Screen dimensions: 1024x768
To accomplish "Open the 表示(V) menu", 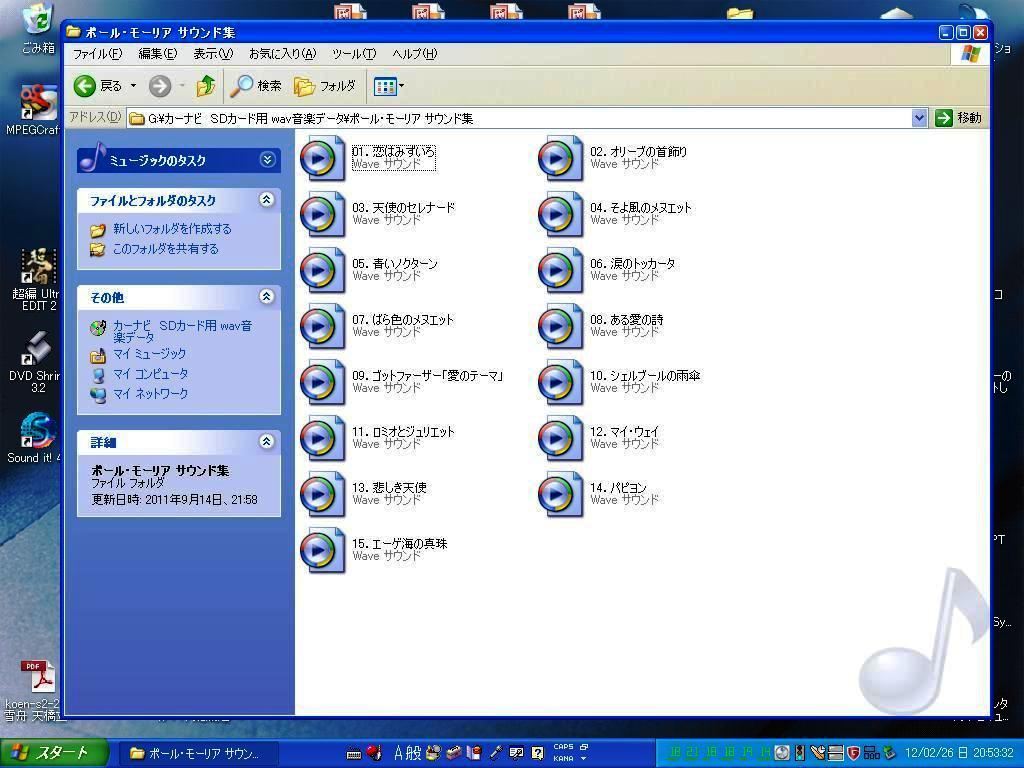I will point(213,54).
